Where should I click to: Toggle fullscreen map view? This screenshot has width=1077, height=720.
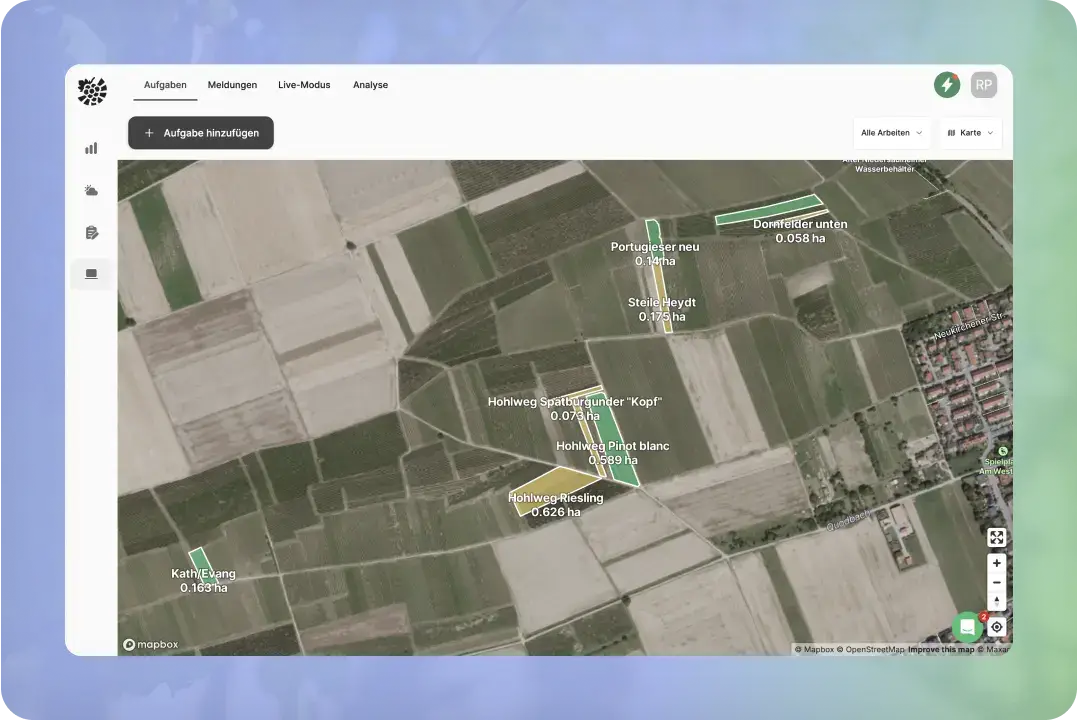tap(996, 538)
